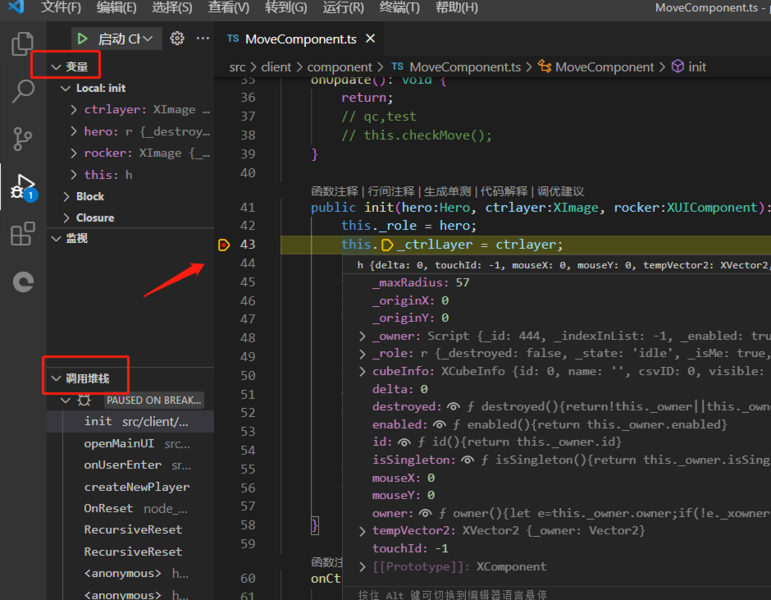Viewport: 771px width, 600px height.
Task: Select the init call stack frame
Action: 131,422
